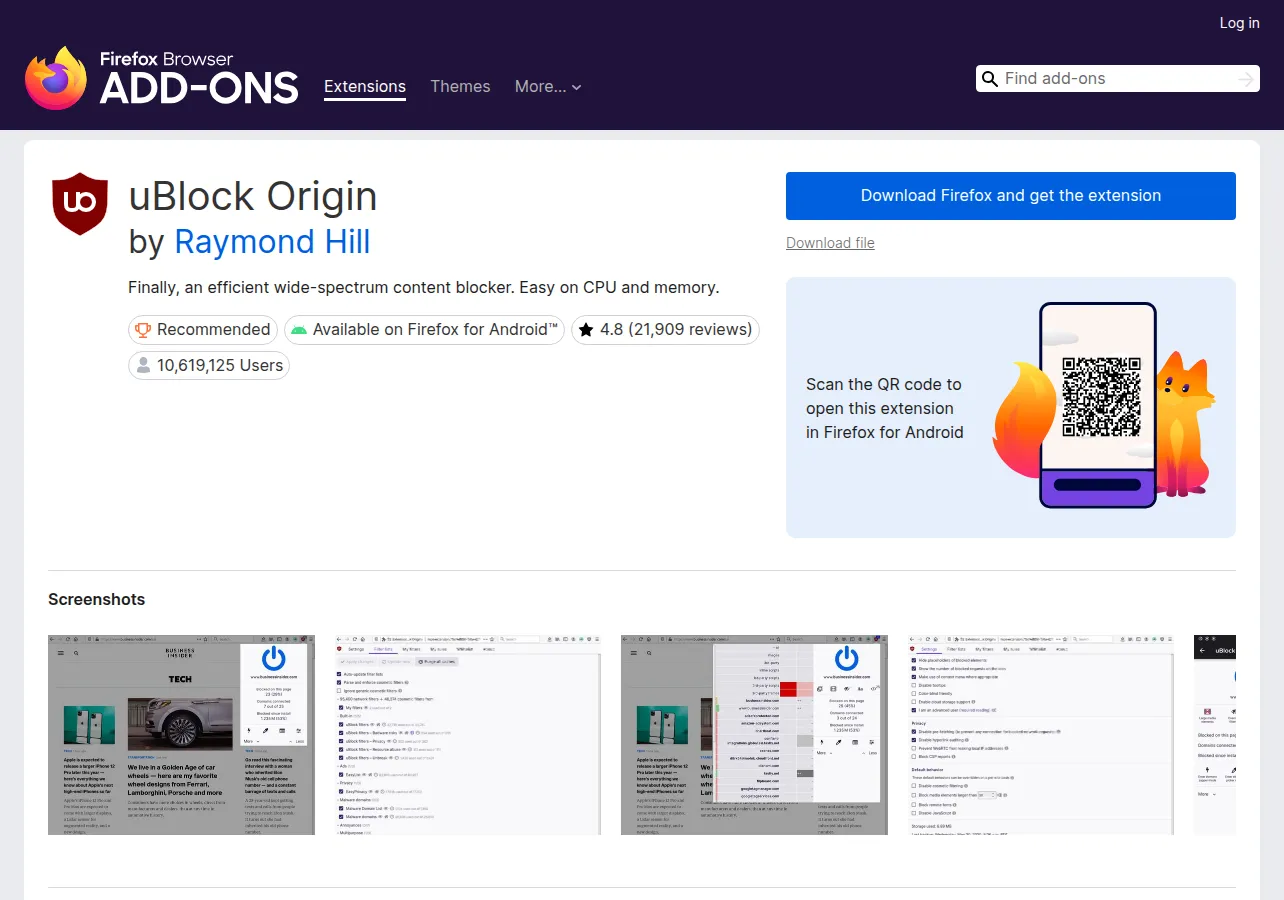Image resolution: width=1284 pixels, height=900 pixels.
Task: Click the 'Finally, an efficient wide-spectrum content blocker' description
Action: [x=424, y=287]
